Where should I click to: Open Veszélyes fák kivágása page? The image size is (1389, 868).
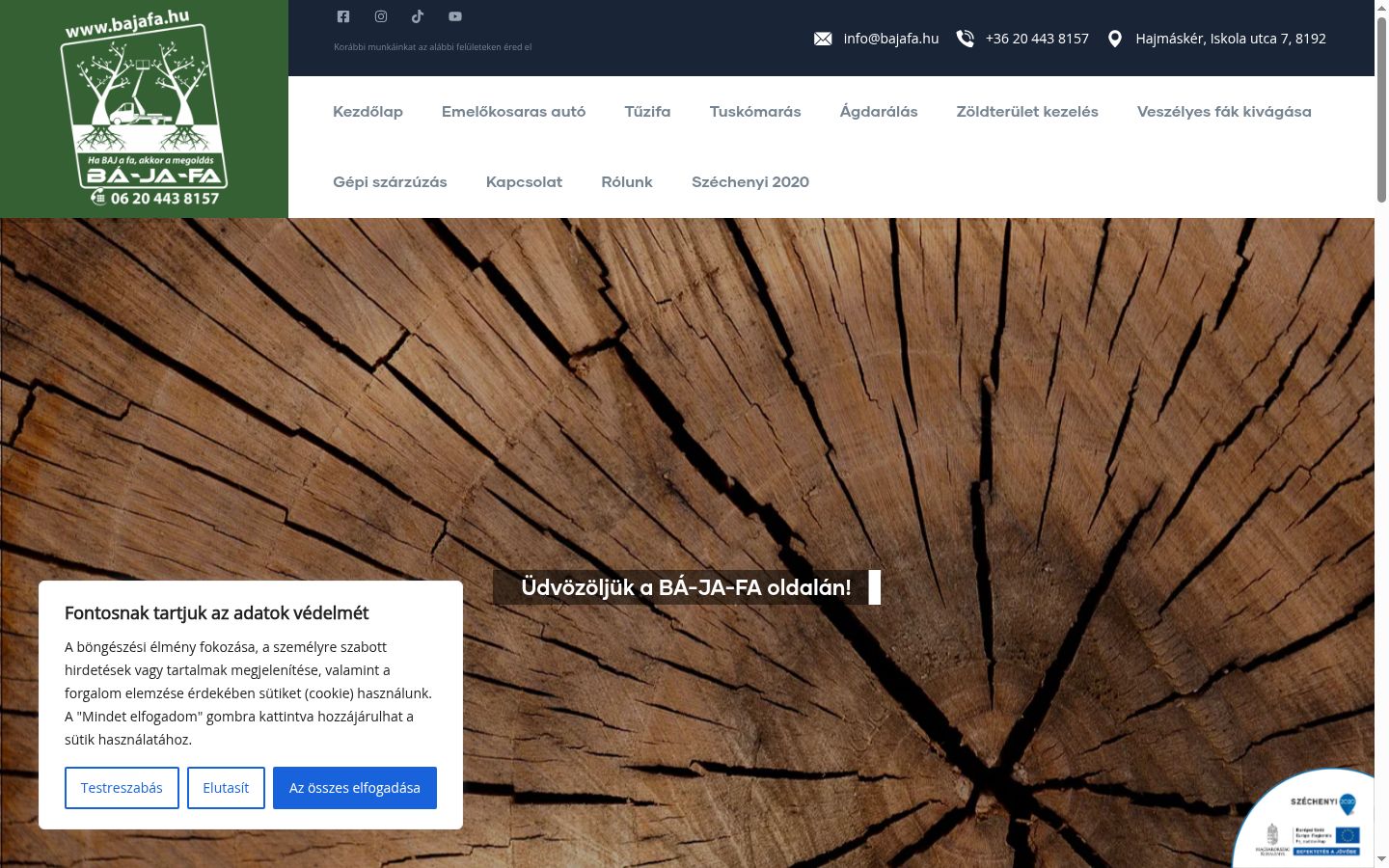[x=1224, y=112]
